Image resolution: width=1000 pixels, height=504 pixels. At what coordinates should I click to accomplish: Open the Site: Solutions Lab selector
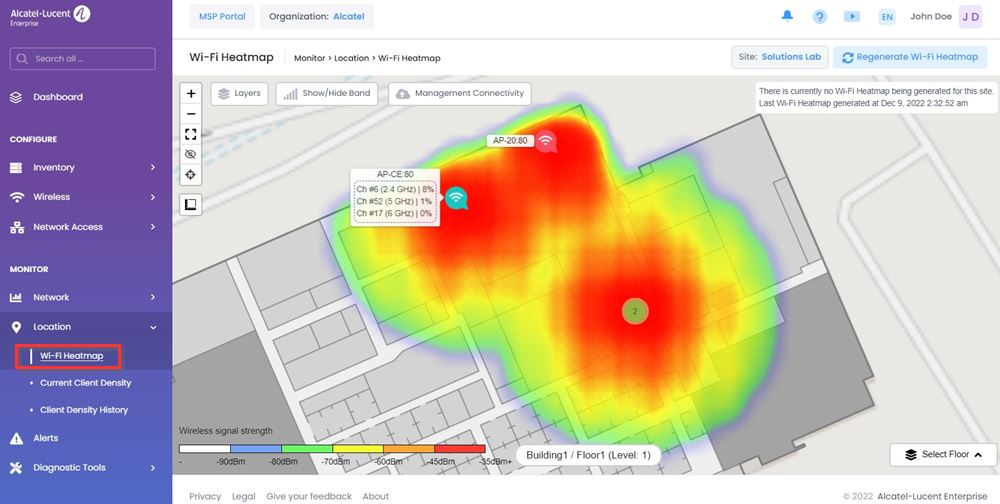tap(779, 57)
